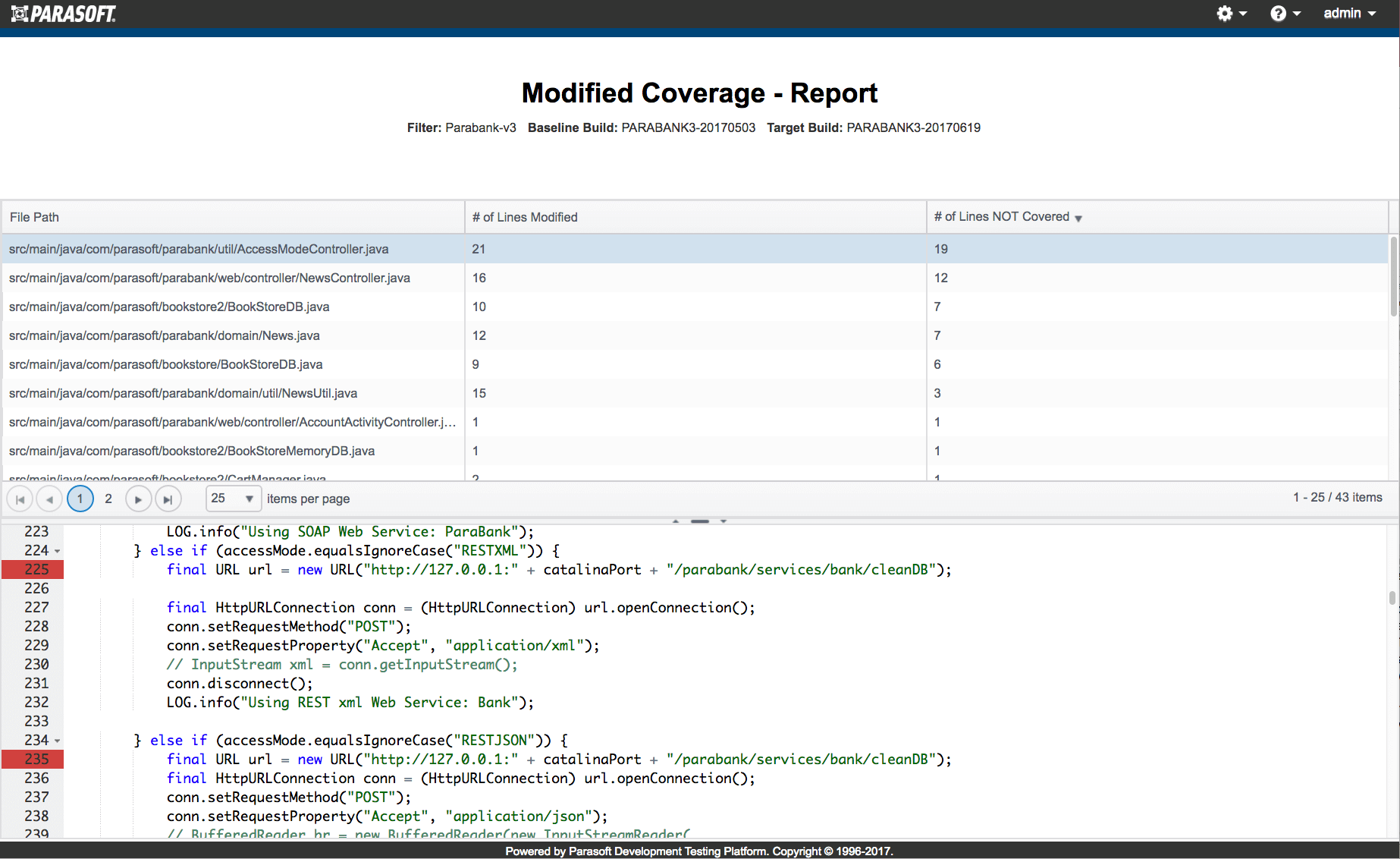Go to previous page of results
The width and height of the screenshot is (1400, 859).
coord(49,499)
